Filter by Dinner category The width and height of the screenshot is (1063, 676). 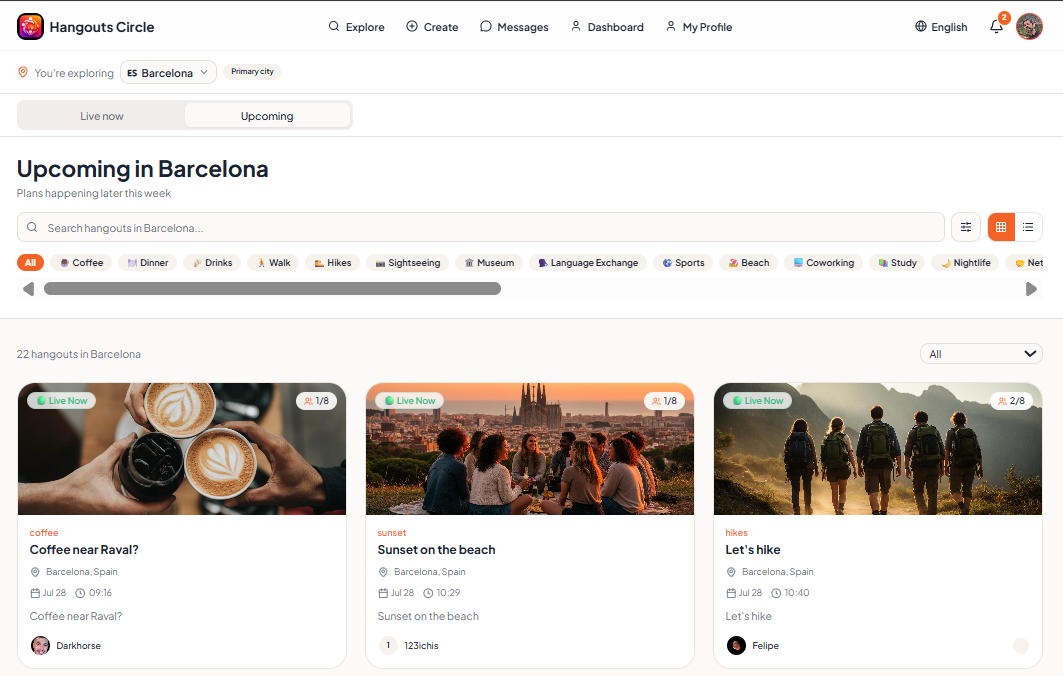[x=148, y=262]
